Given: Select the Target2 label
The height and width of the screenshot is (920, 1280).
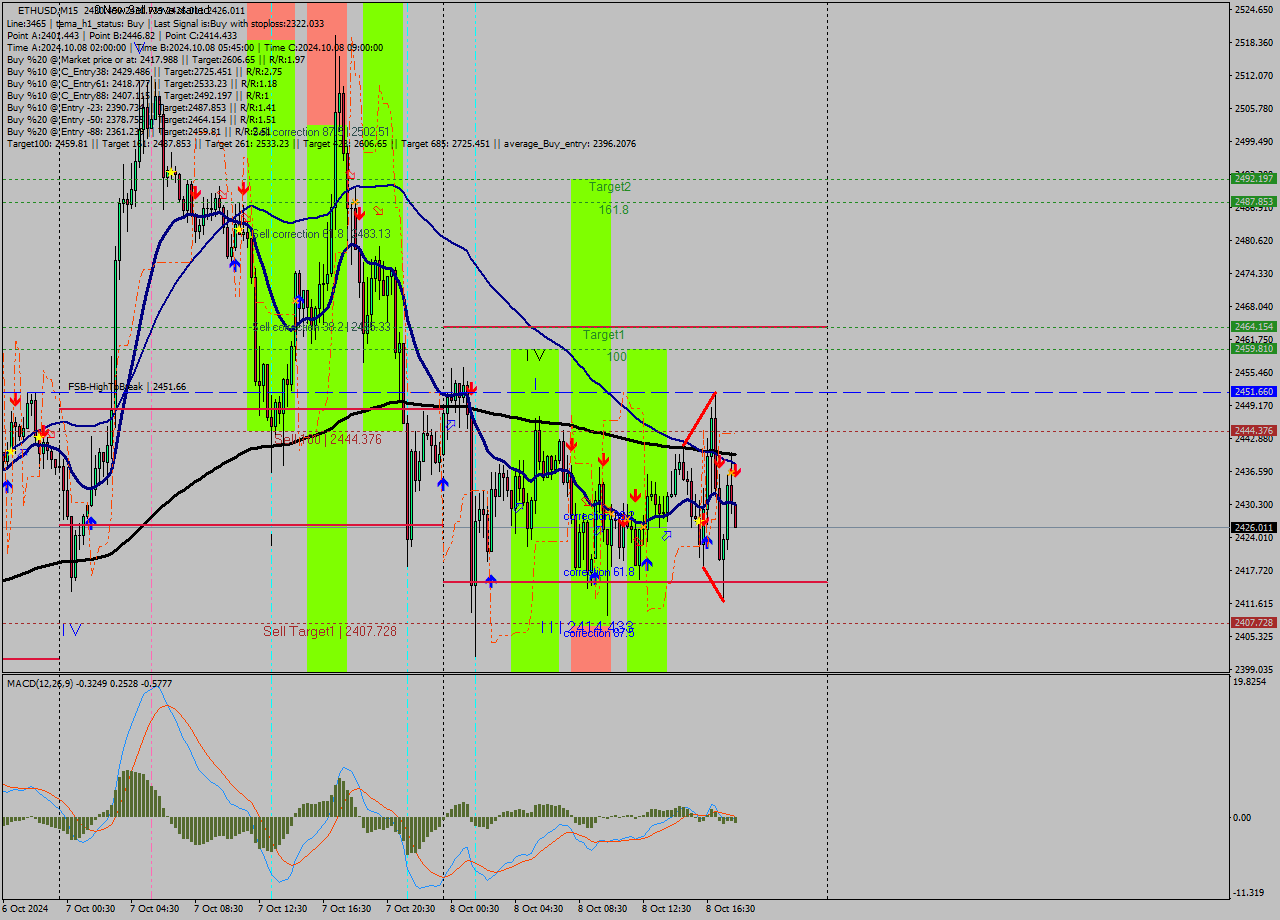Looking at the screenshot, I should pos(610,187).
